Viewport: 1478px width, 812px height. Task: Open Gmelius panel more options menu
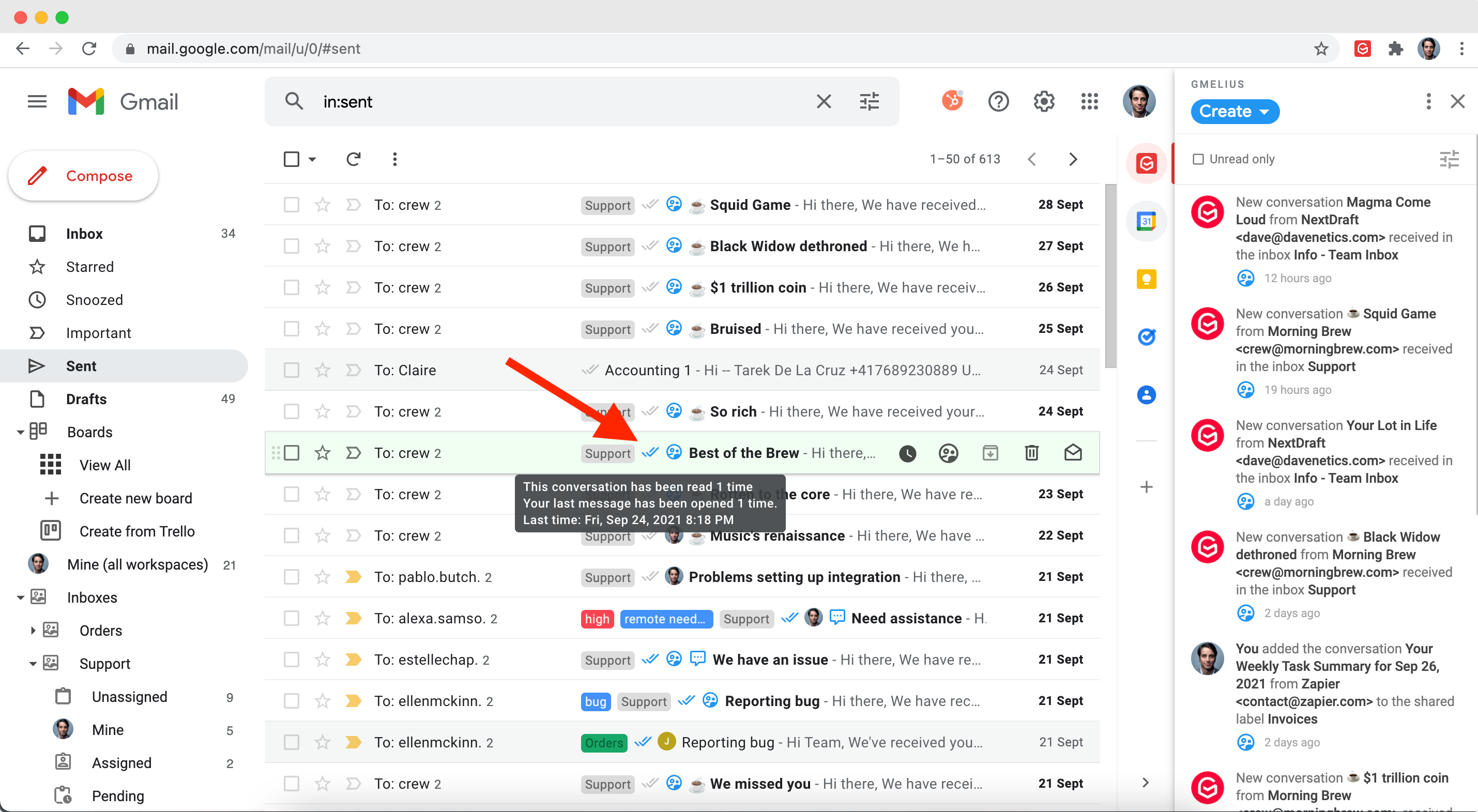point(1428,102)
